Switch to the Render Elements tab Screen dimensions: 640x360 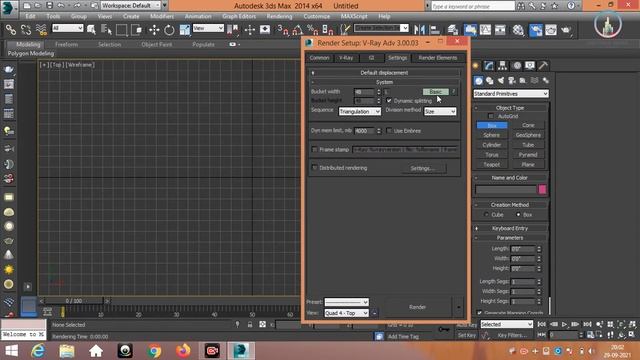tap(438, 58)
